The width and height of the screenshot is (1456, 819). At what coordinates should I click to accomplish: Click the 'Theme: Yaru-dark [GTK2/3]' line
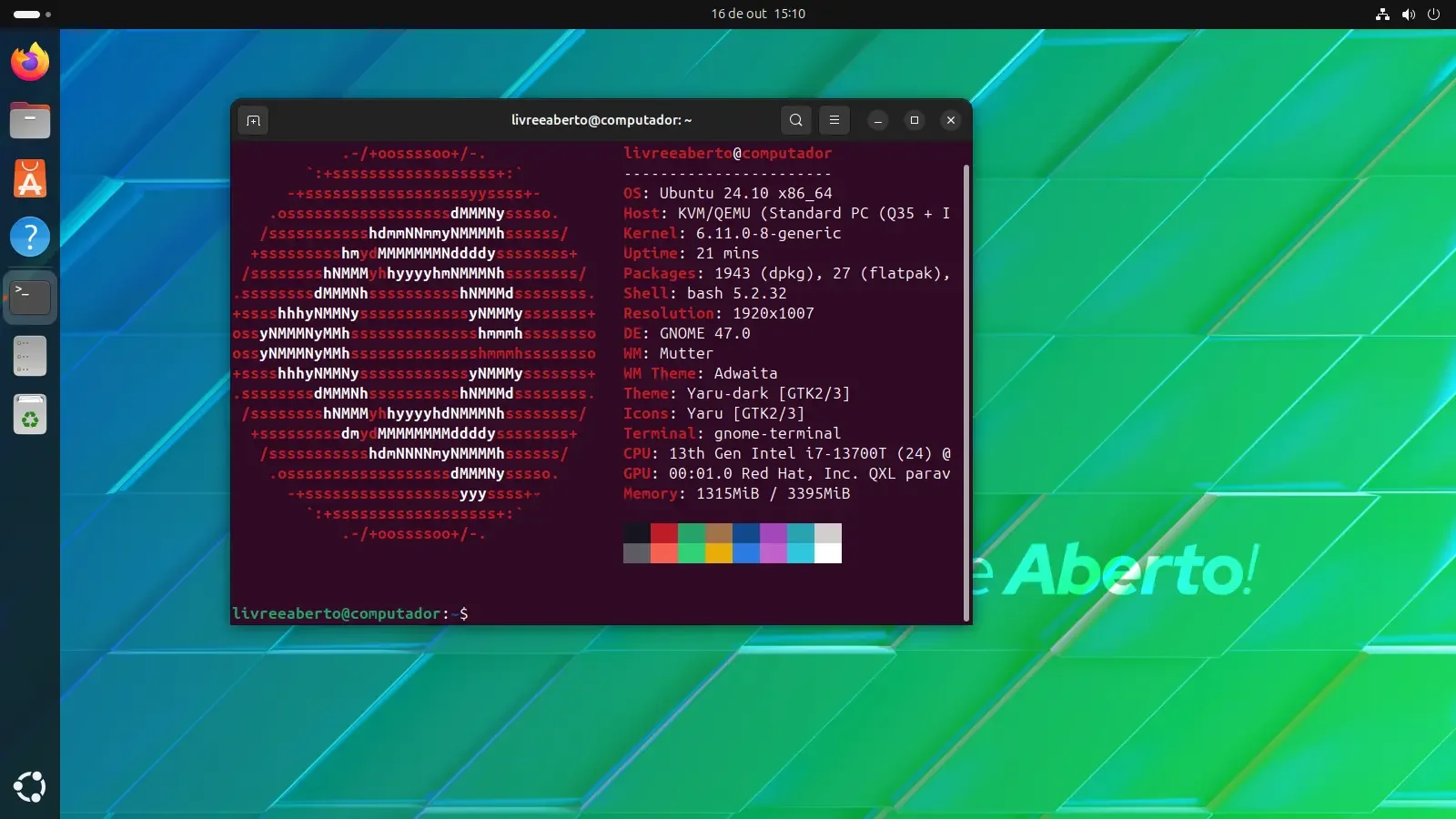coord(737,393)
